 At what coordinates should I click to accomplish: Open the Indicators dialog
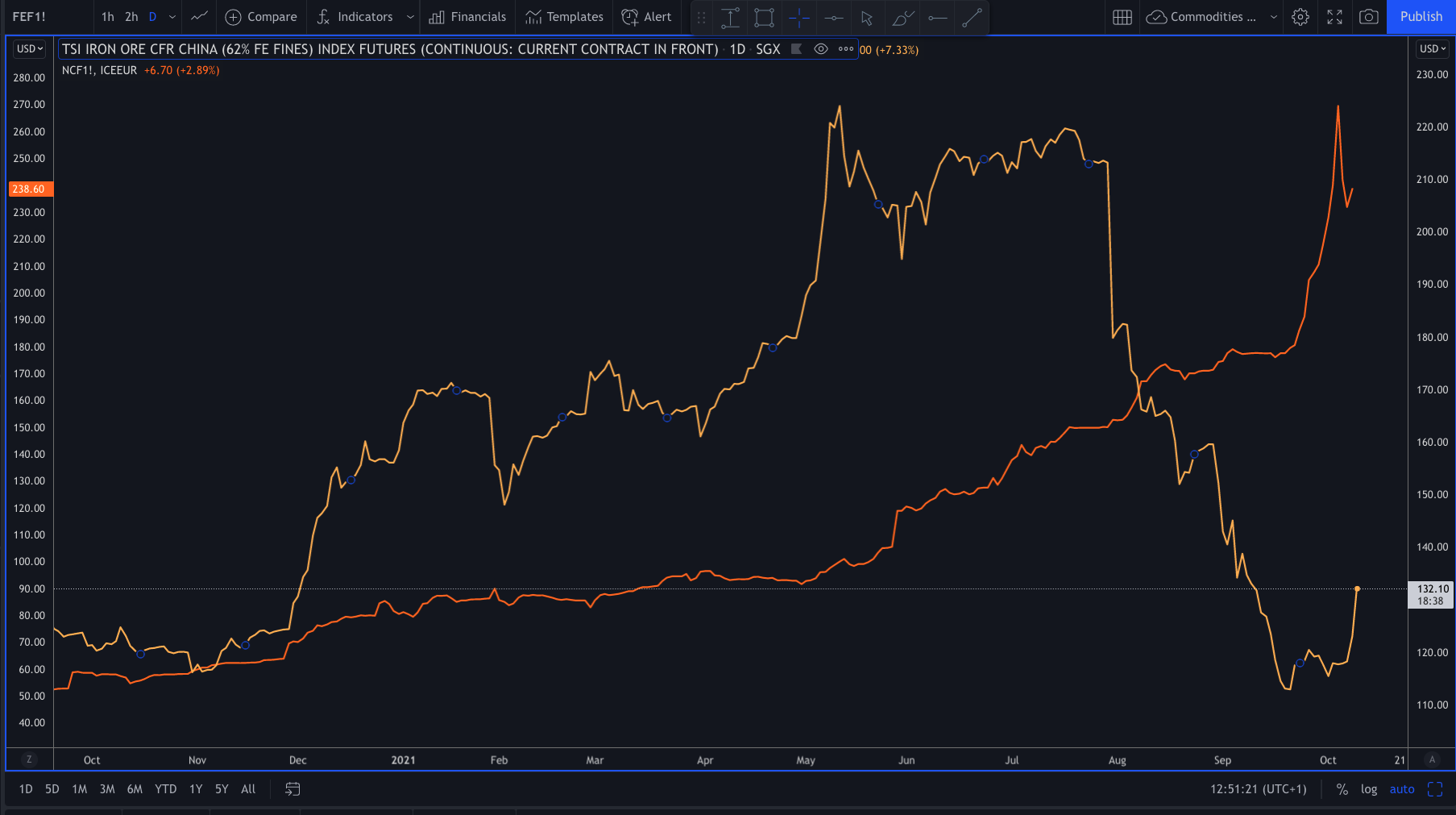tap(355, 16)
